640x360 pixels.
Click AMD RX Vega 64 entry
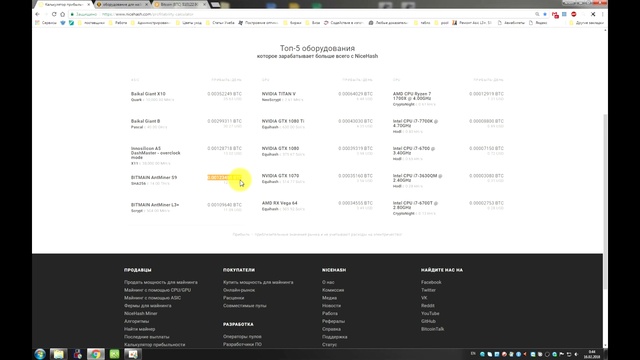(280, 203)
